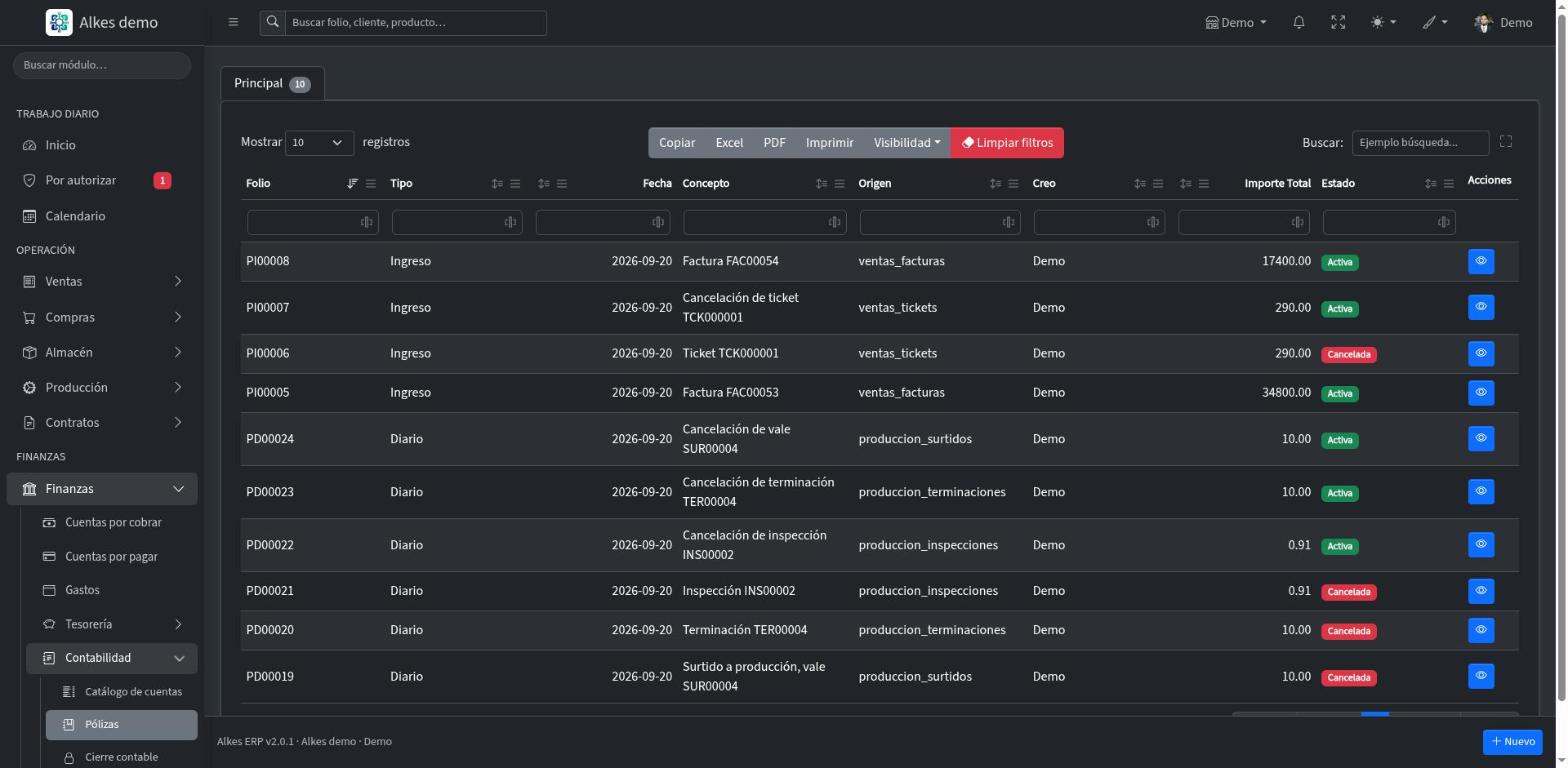Export the table to Excel

tap(729, 142)
